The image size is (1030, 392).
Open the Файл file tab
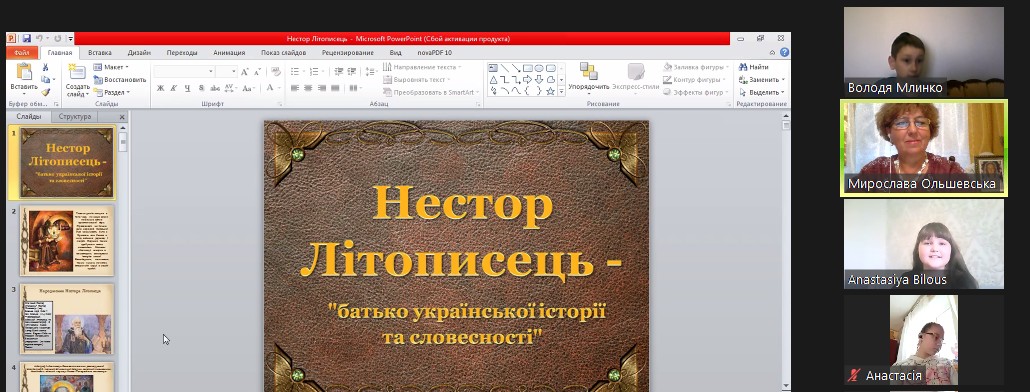tap(22, 53)
